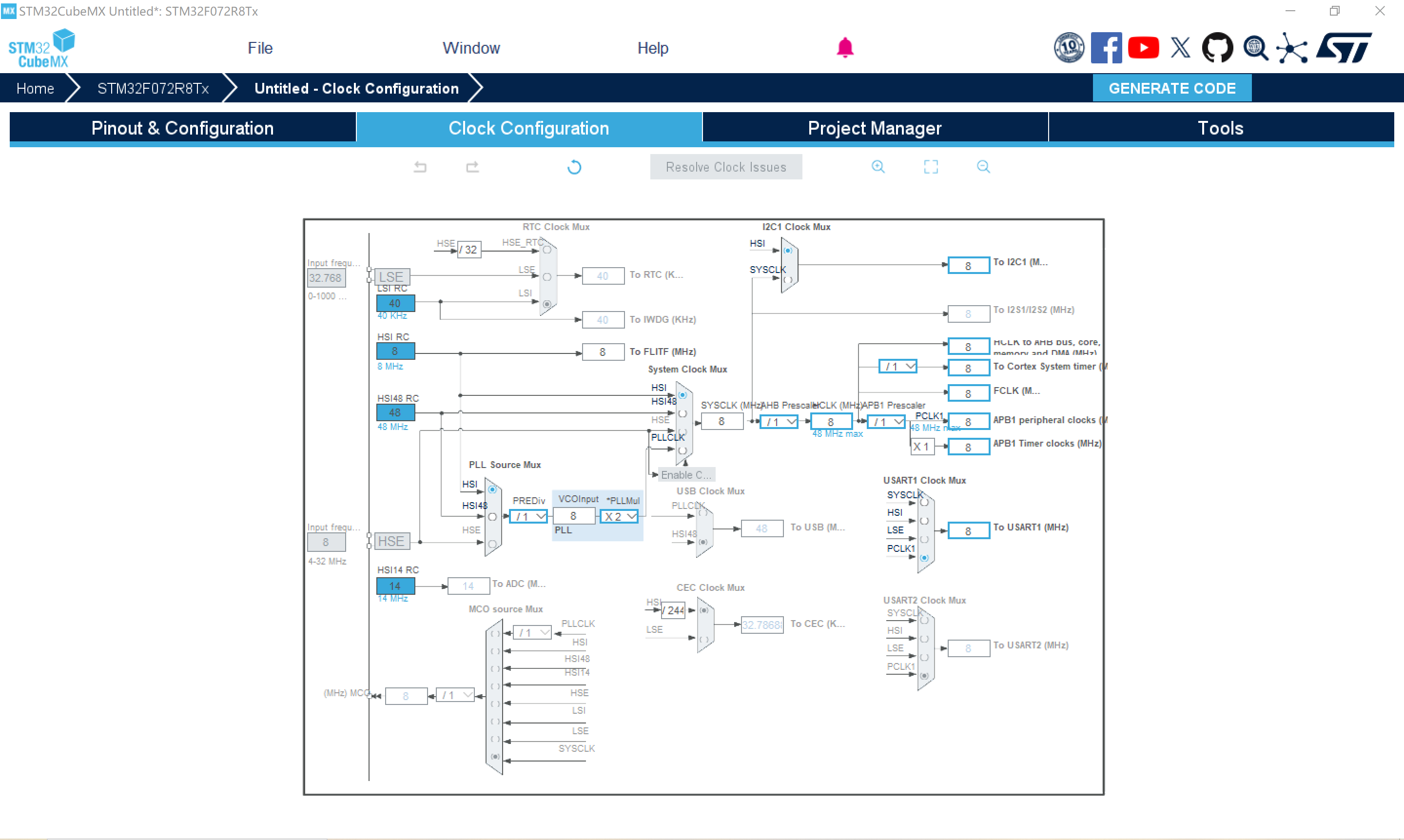
Task: Open the red notification bell
Action: [844, 48]
